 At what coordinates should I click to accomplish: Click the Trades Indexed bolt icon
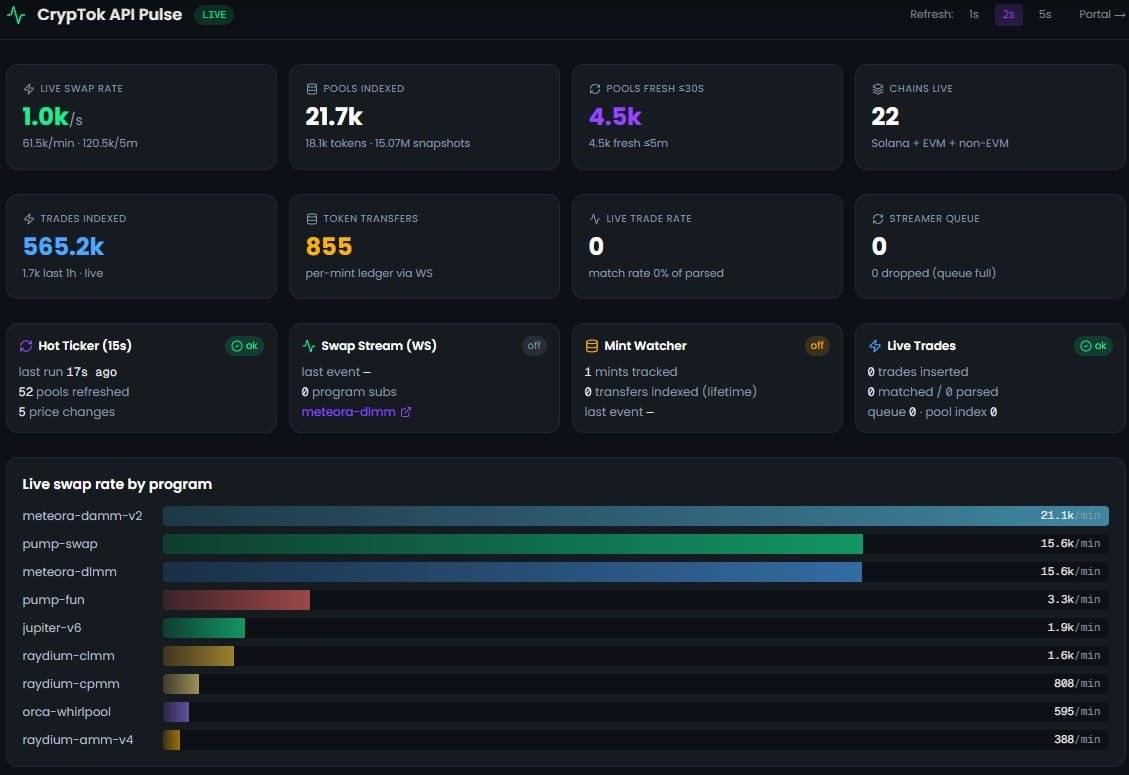point(29,218)
